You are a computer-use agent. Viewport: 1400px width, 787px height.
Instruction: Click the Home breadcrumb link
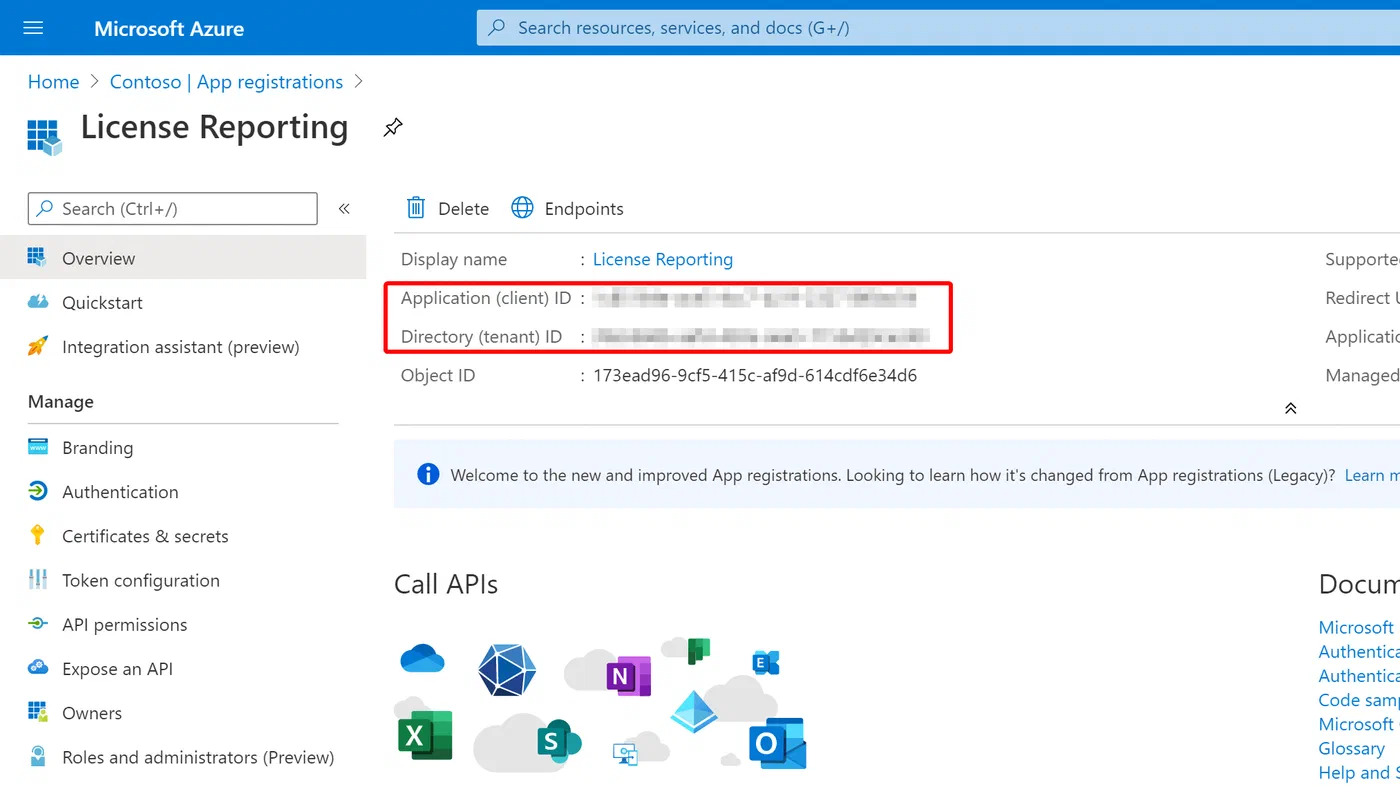point(53,82)
